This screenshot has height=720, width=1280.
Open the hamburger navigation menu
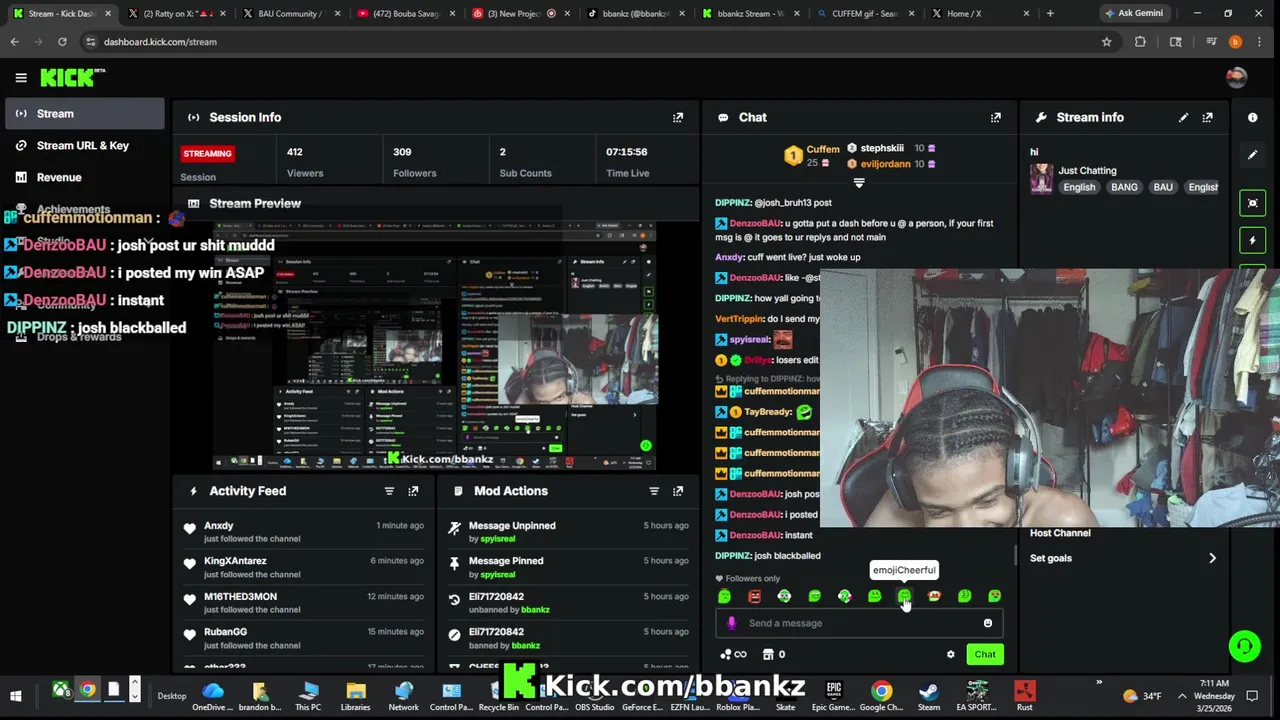(21, 77)
